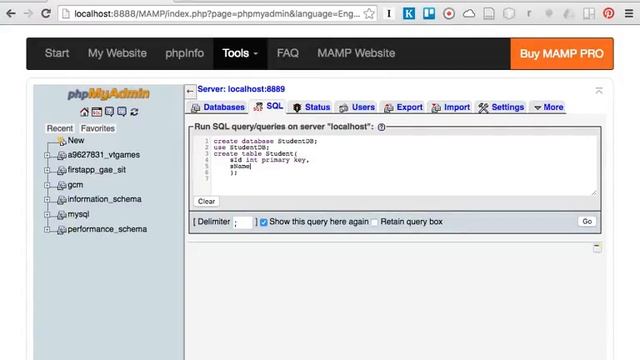Expand the a9627831_vtgames database tree
The width and height of the screenshot is (640, 360).
coord(47,155)
